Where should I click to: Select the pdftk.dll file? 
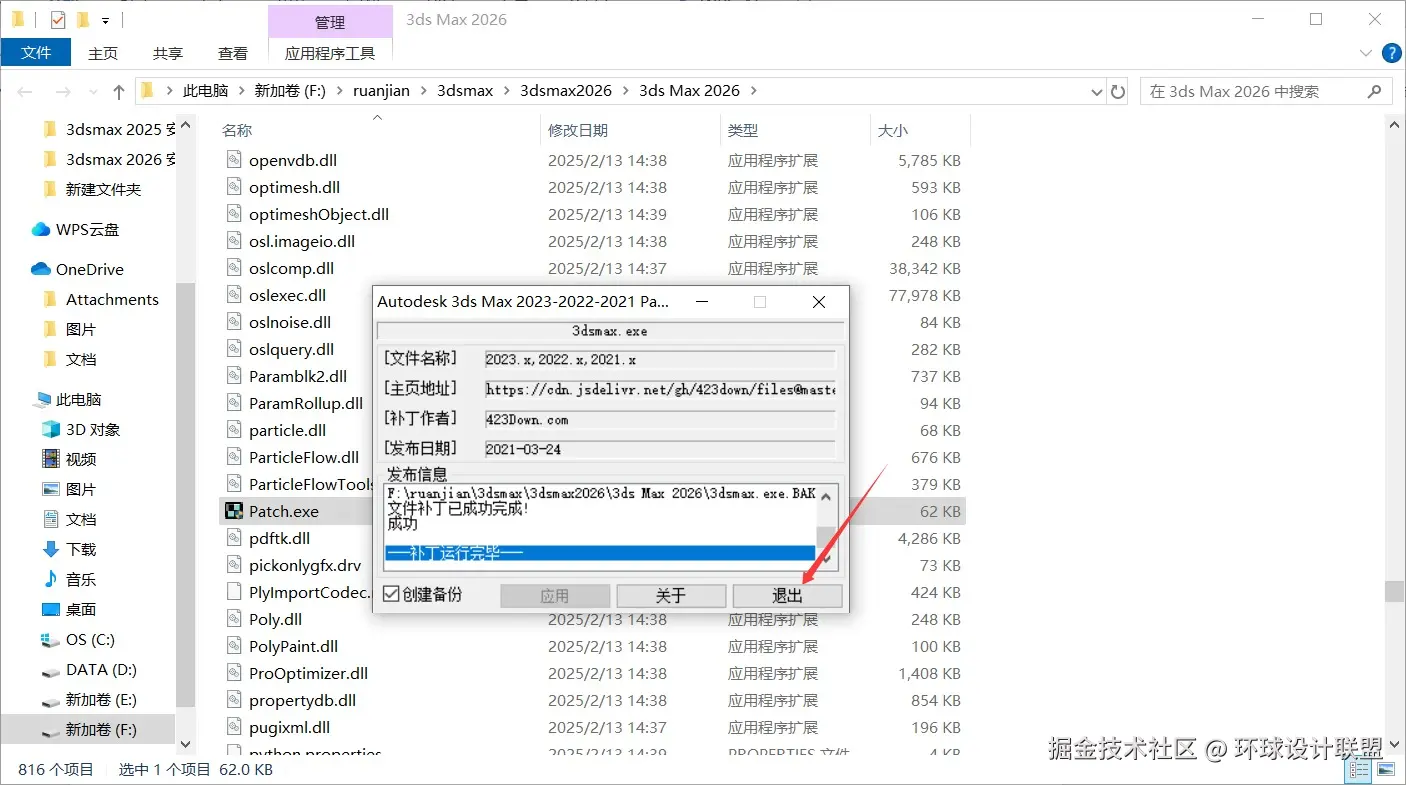279,538
